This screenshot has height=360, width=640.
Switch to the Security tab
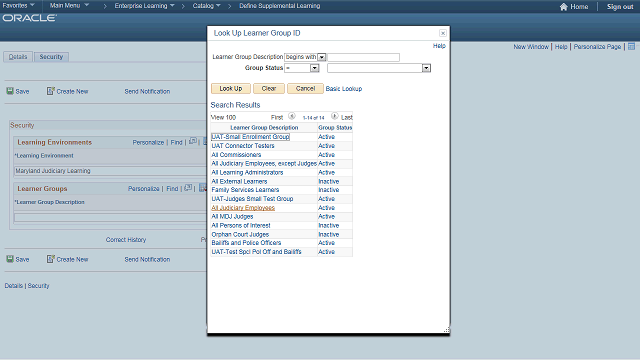[51, 57]
